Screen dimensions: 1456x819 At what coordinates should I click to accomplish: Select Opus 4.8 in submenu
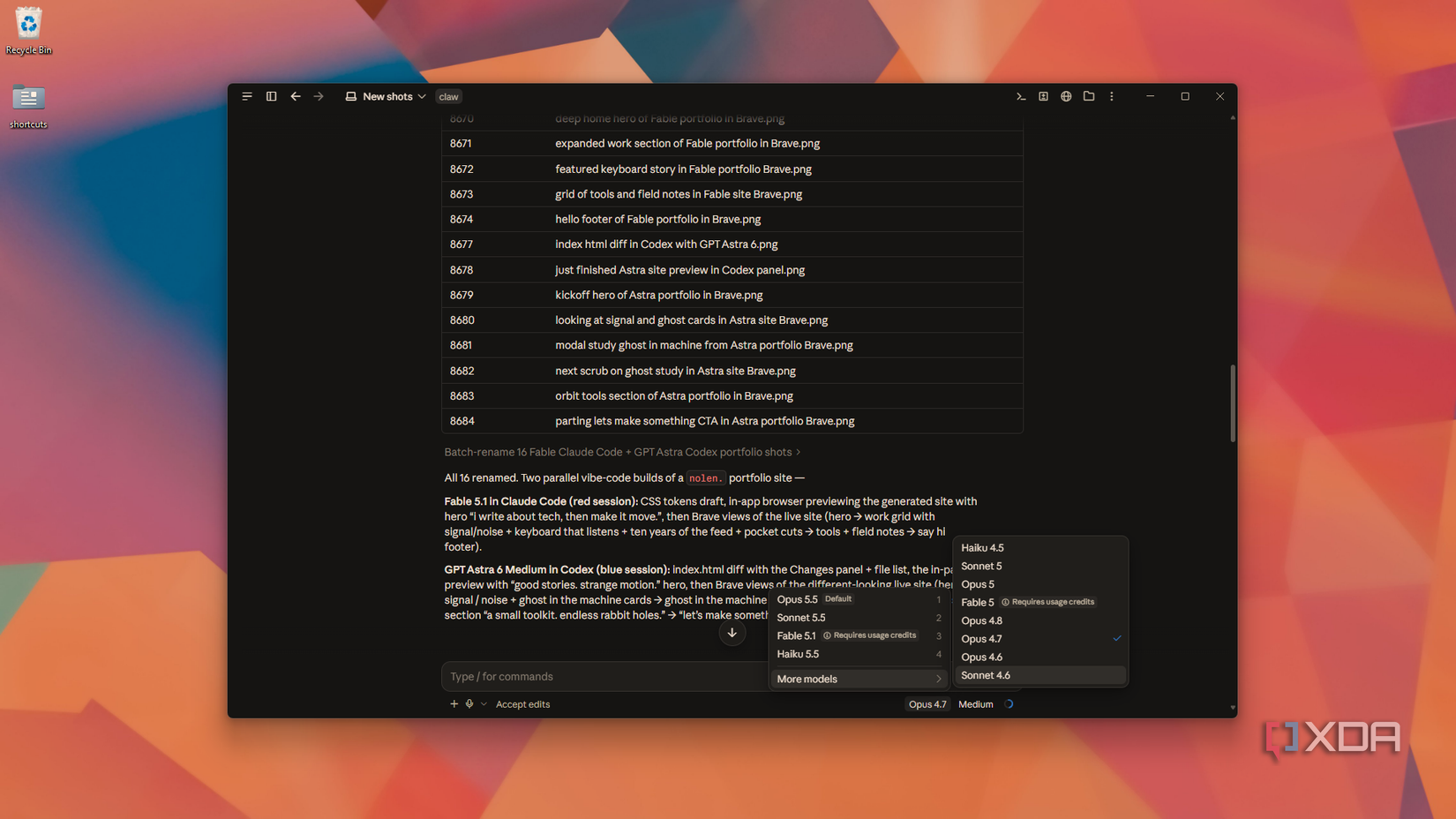click(1040, 620)
